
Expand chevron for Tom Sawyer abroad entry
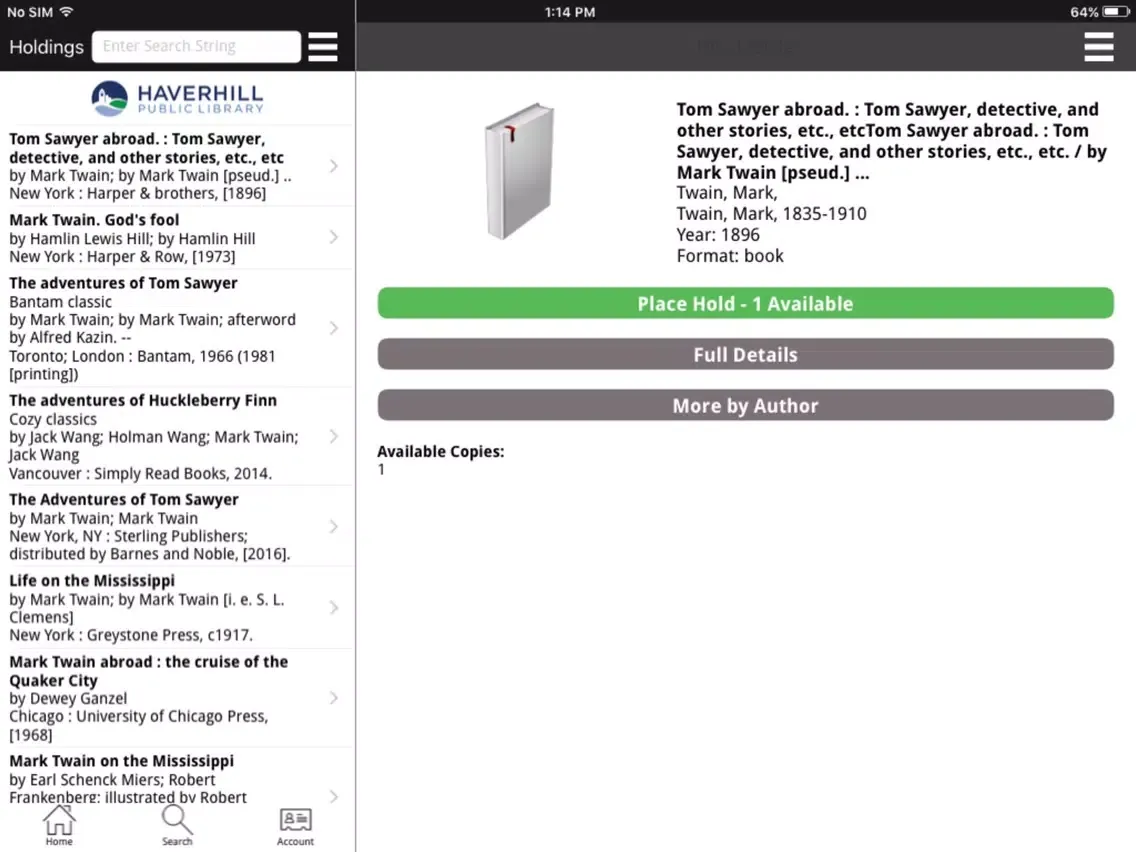[x=333, y=166]
